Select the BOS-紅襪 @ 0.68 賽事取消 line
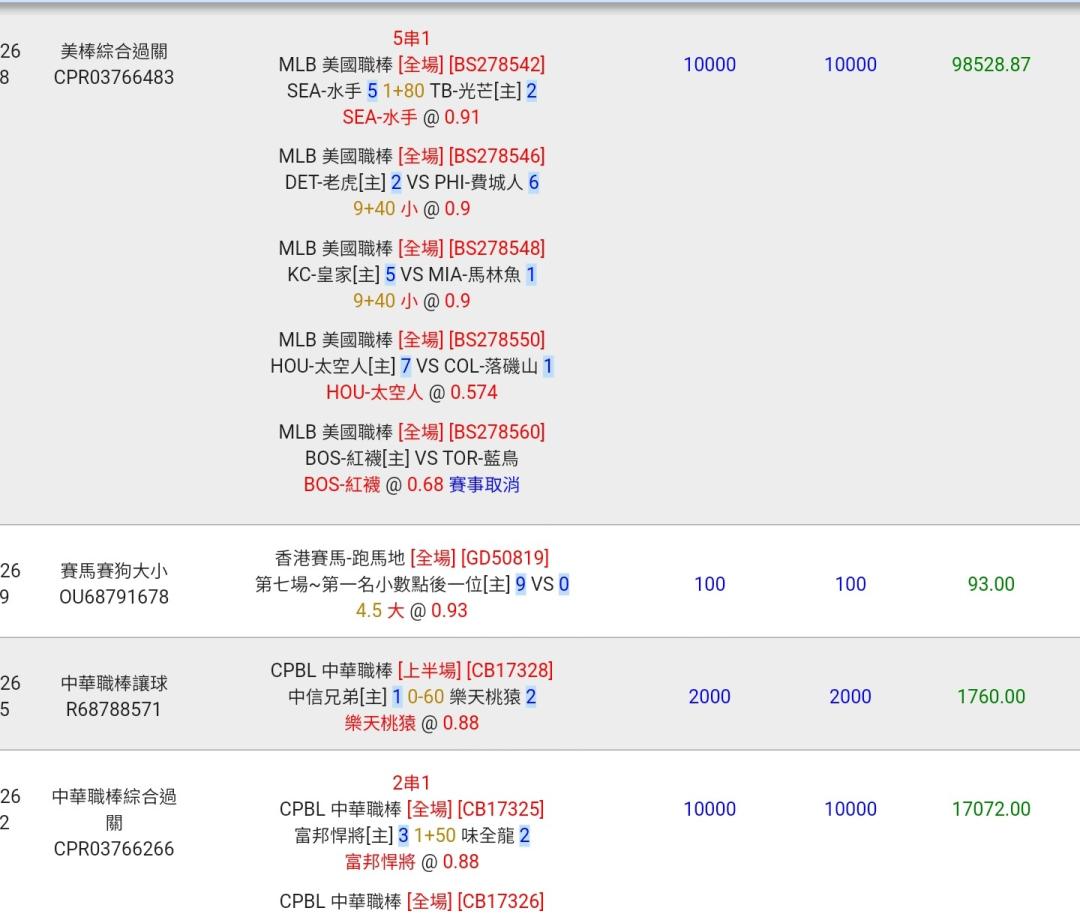The height and width of the screenshot is (914, 1080). coord(411,484)
